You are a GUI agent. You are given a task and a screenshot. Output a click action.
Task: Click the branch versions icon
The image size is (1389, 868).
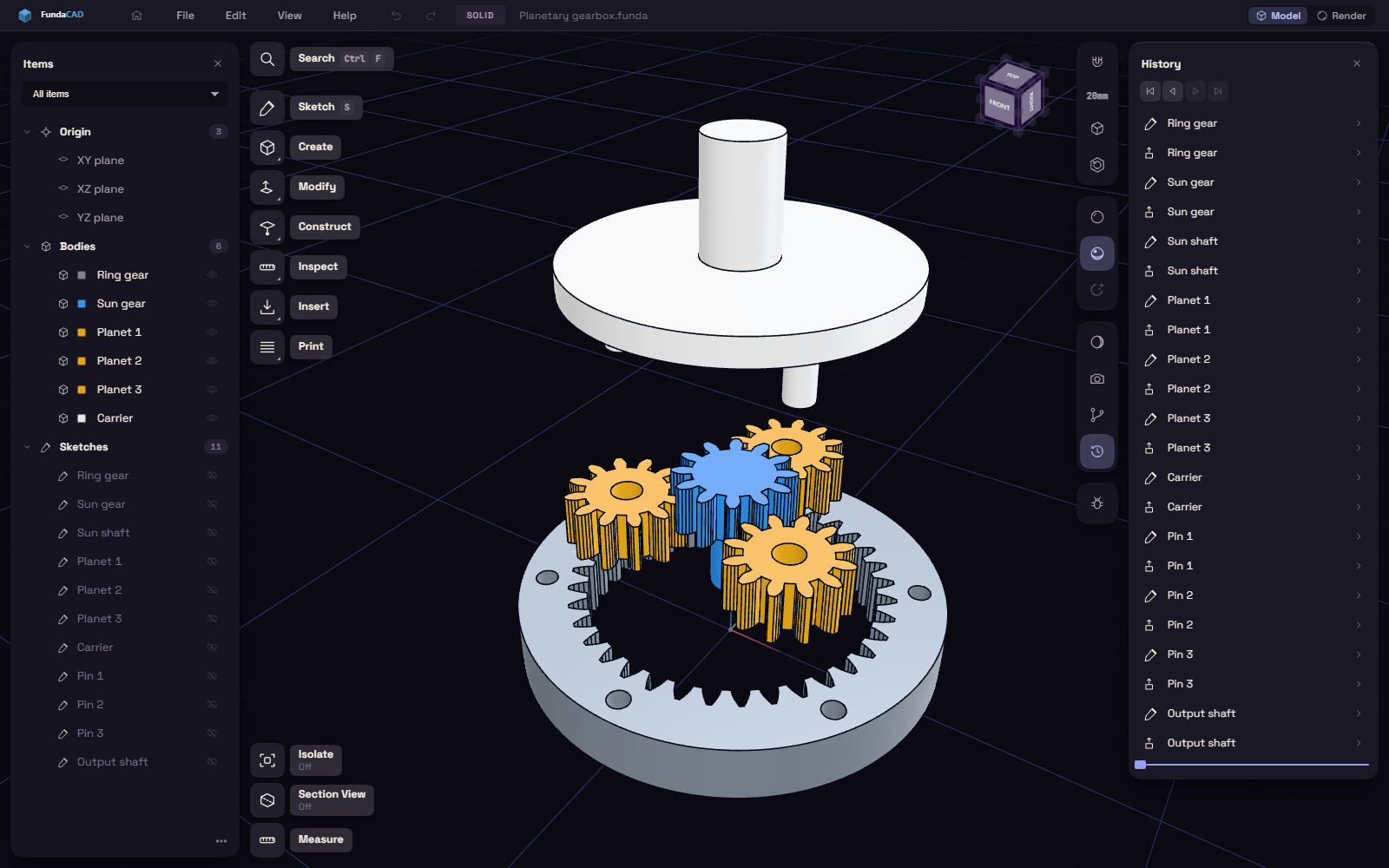click(x=1097, y=415)
